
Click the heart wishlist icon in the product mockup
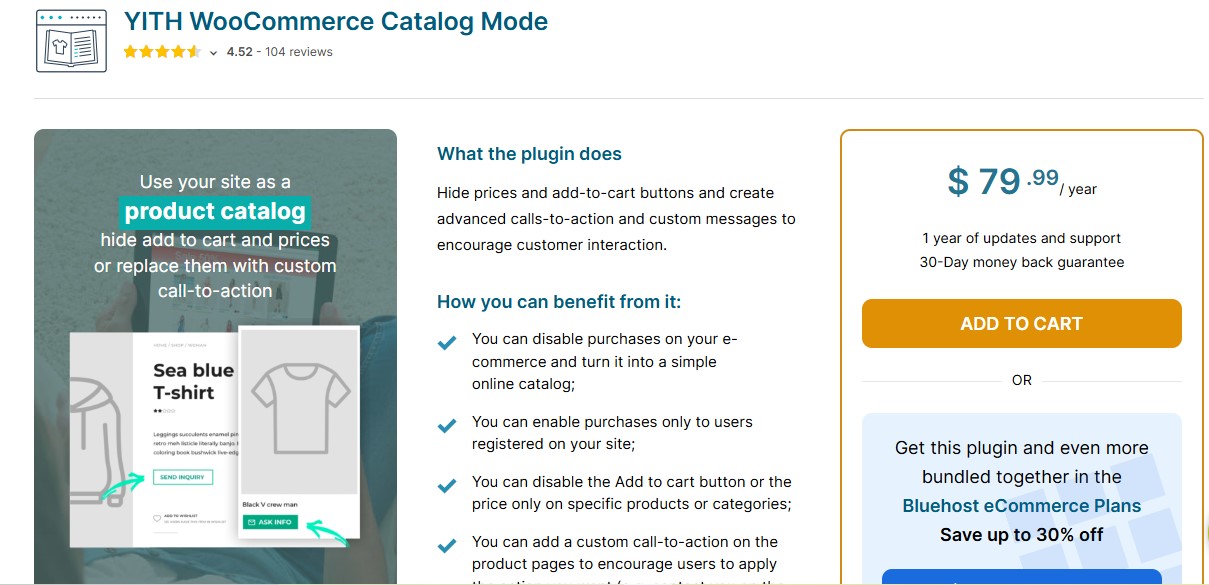157,517
